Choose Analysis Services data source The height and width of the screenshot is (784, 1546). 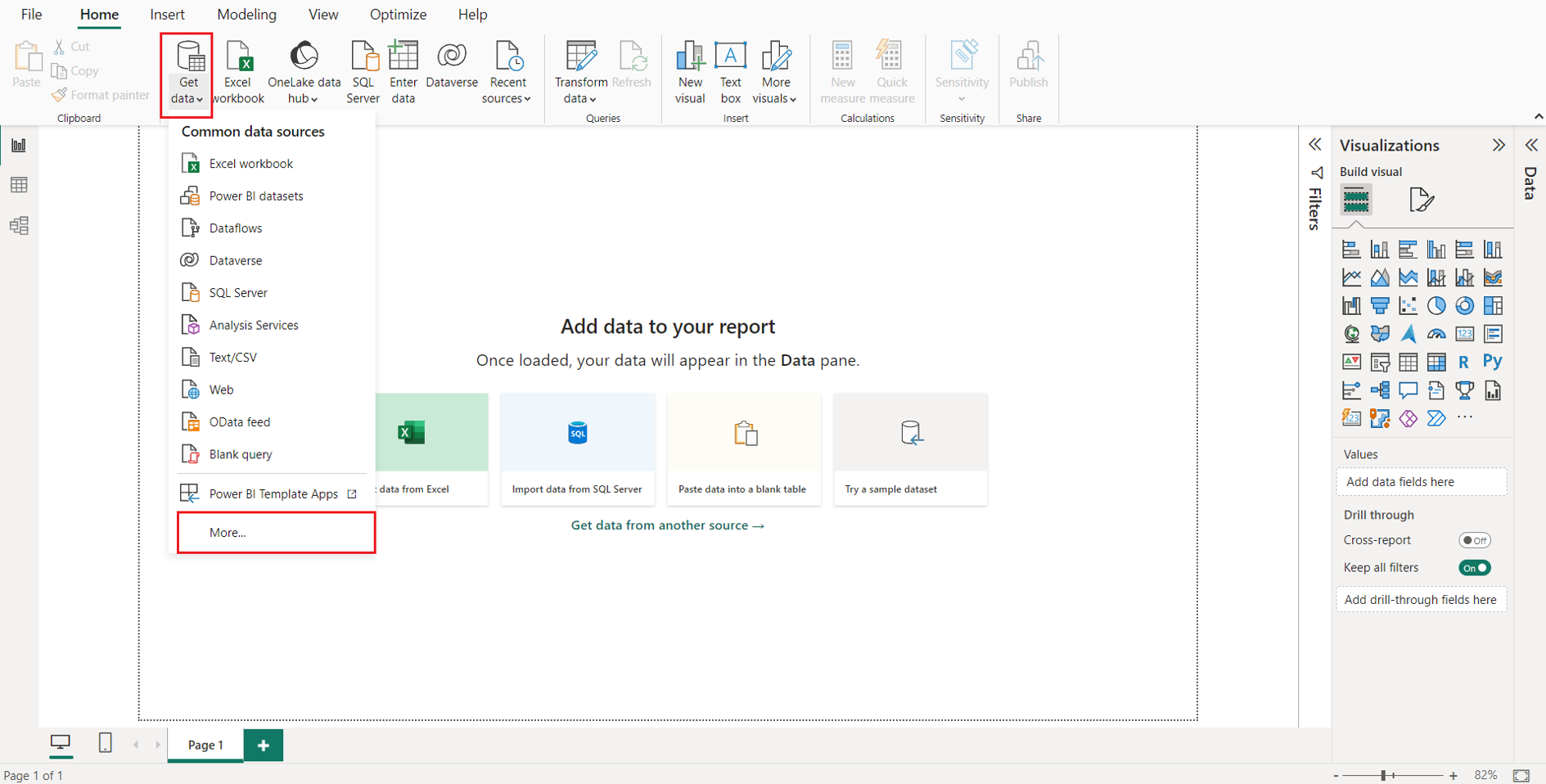point(272,325)
